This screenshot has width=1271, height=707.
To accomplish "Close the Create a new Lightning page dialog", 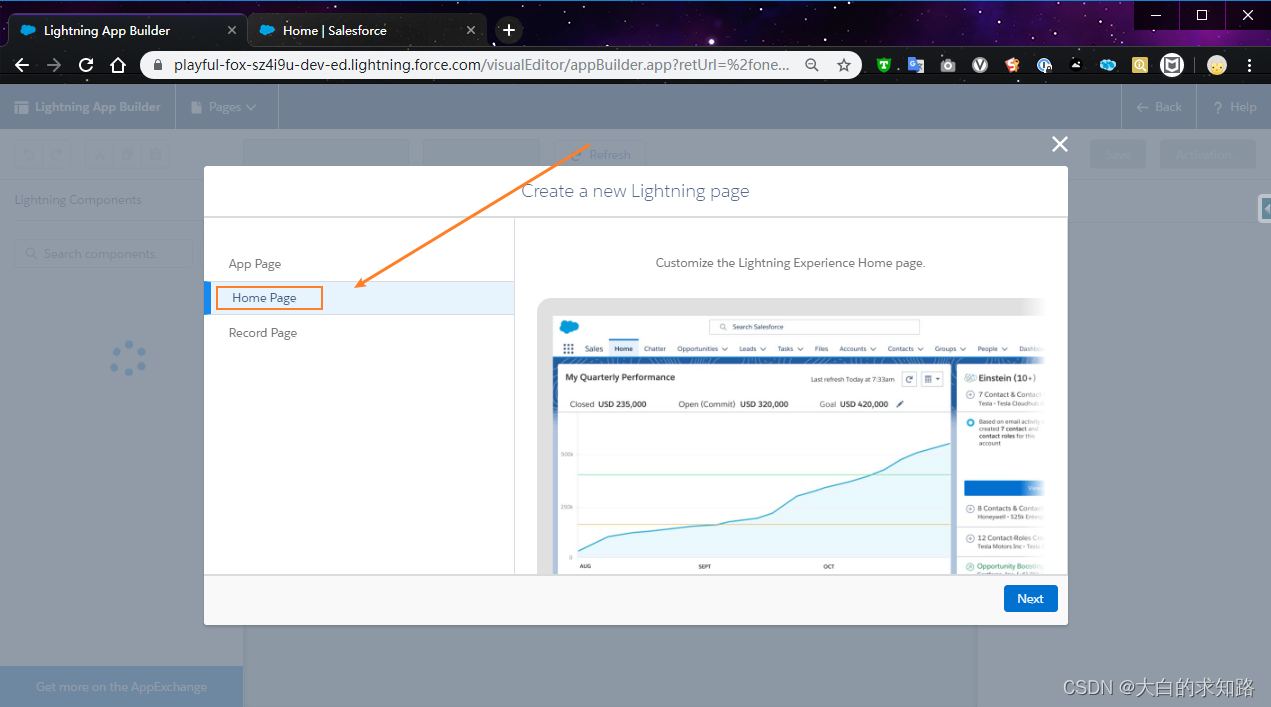I will (1060, 144).
